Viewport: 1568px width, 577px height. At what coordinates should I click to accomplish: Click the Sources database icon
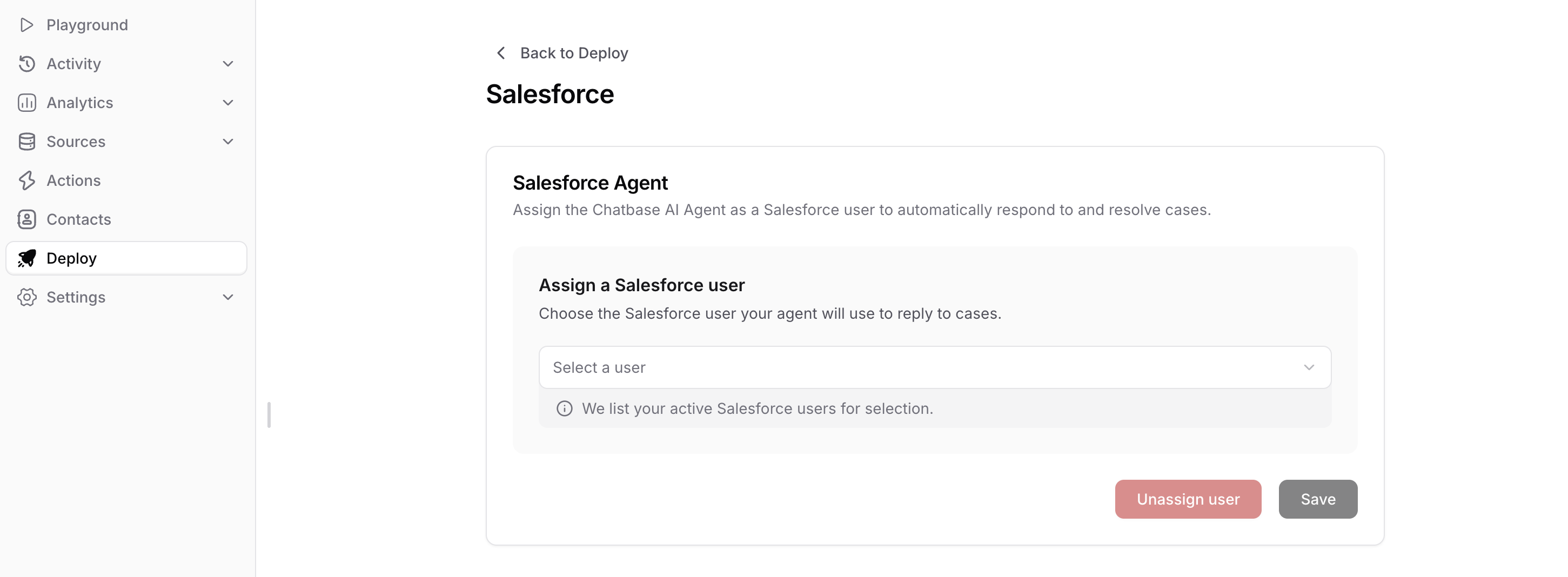point(26,142)
